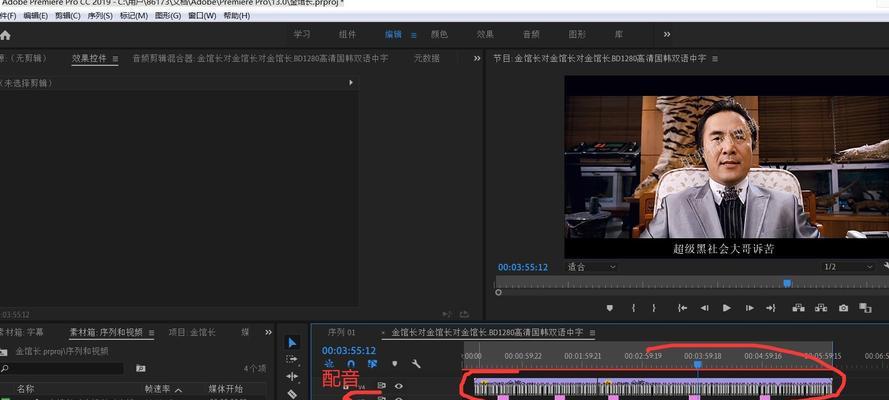Go to Out point
This screenshot has height=400, width=889.
(x=771, y=308)
